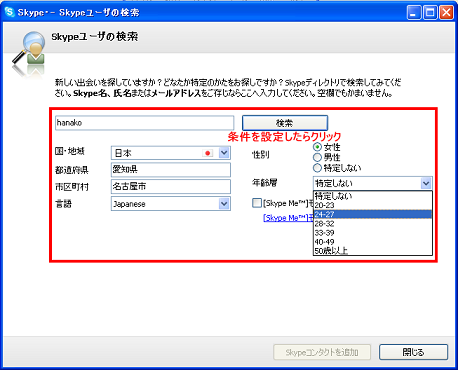Viewport: 458px width, 370px height.
Task: Click the user search magnifier icon
Action: (29, 49)
